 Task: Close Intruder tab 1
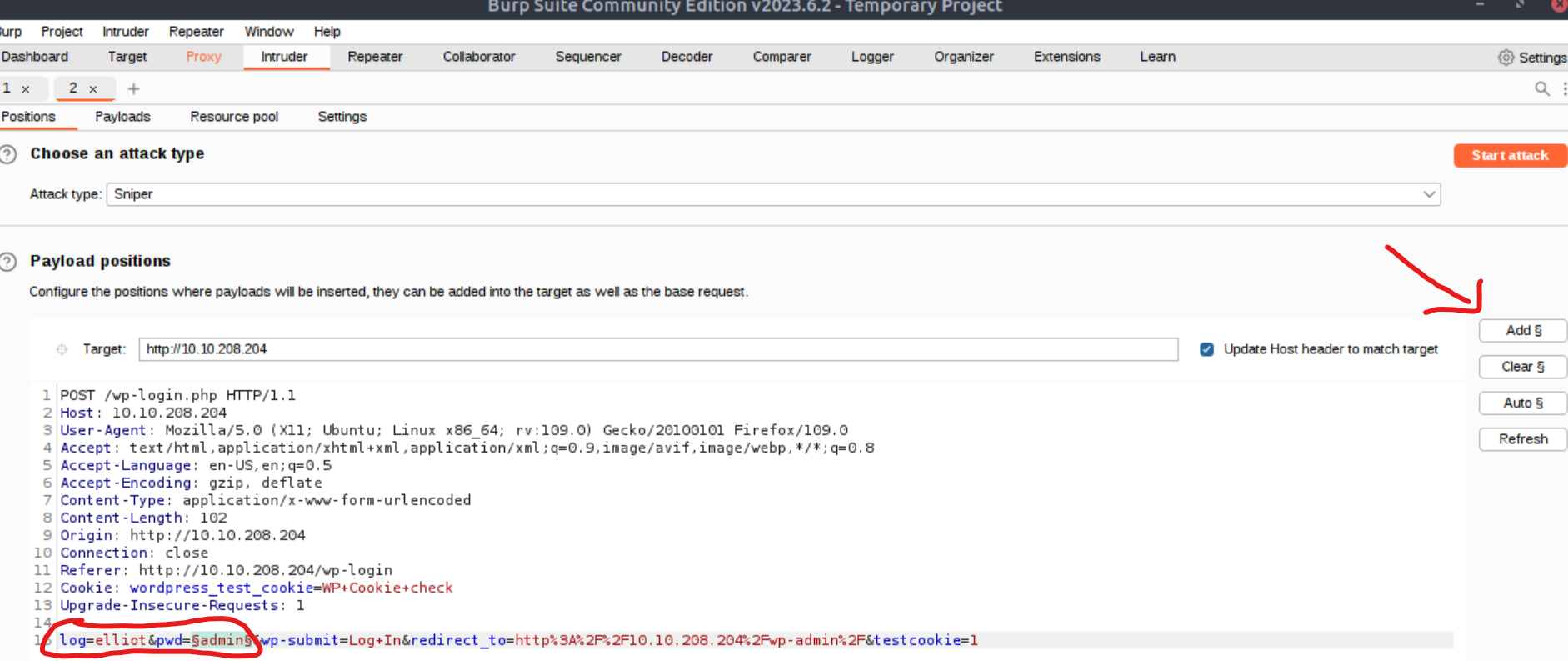coord(26,89)
